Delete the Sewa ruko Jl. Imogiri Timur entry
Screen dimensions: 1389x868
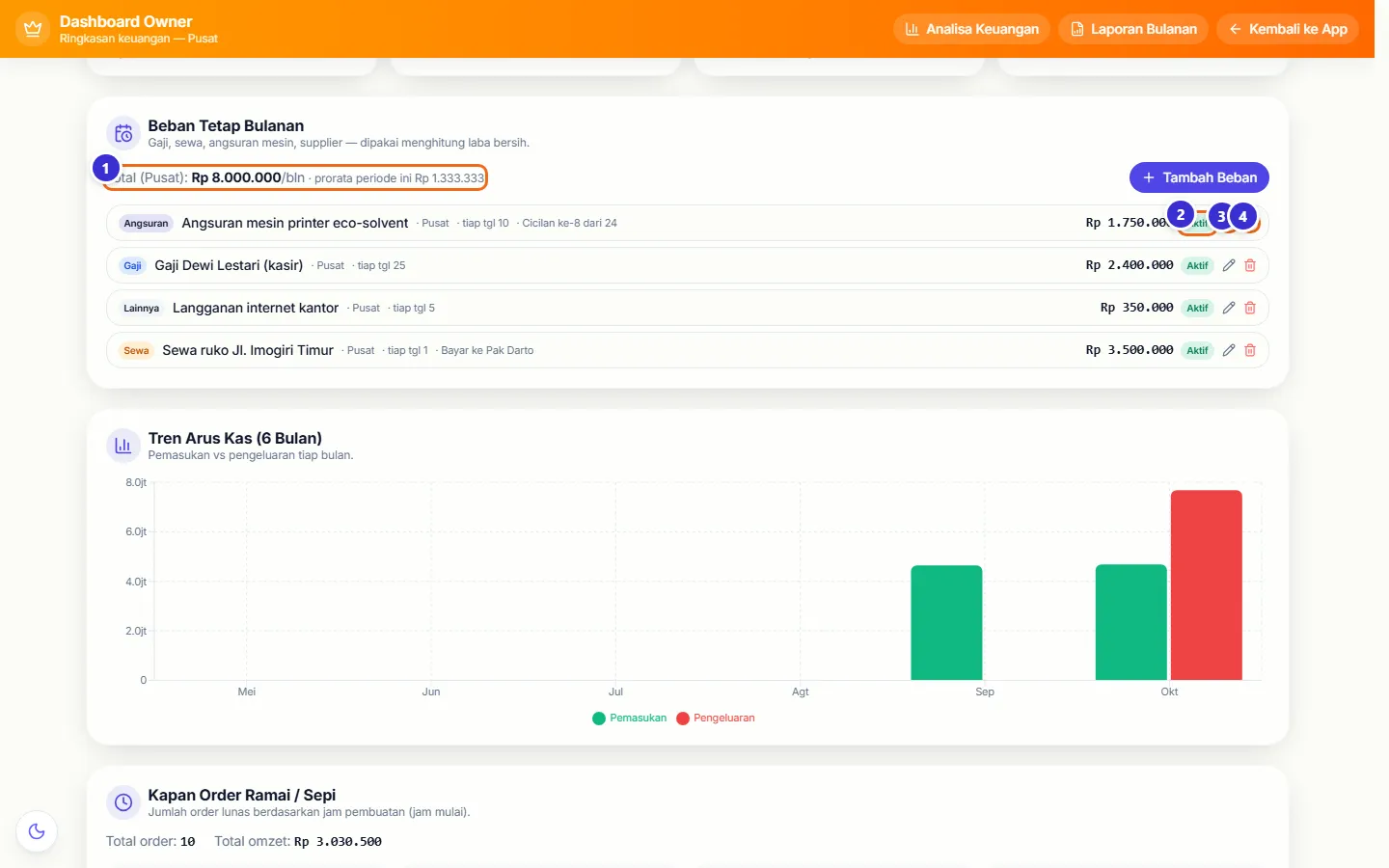(1250, 350)
